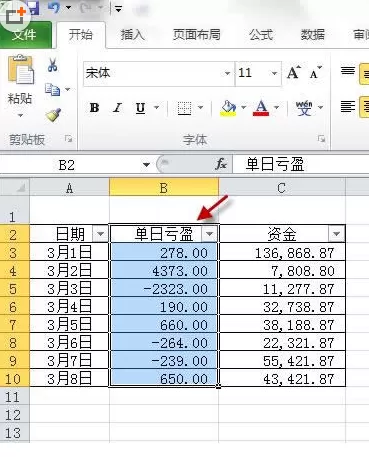Click the Borders icon

point(184,108)
